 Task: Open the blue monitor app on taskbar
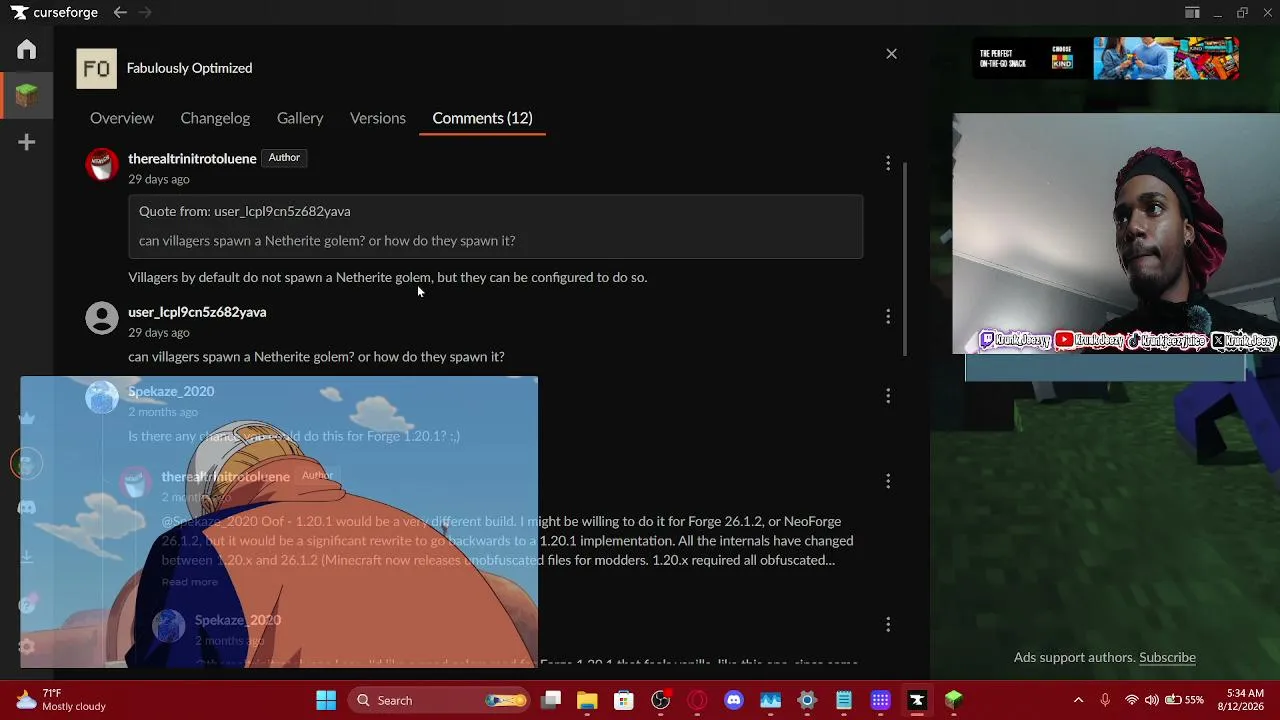coord(770,700)
